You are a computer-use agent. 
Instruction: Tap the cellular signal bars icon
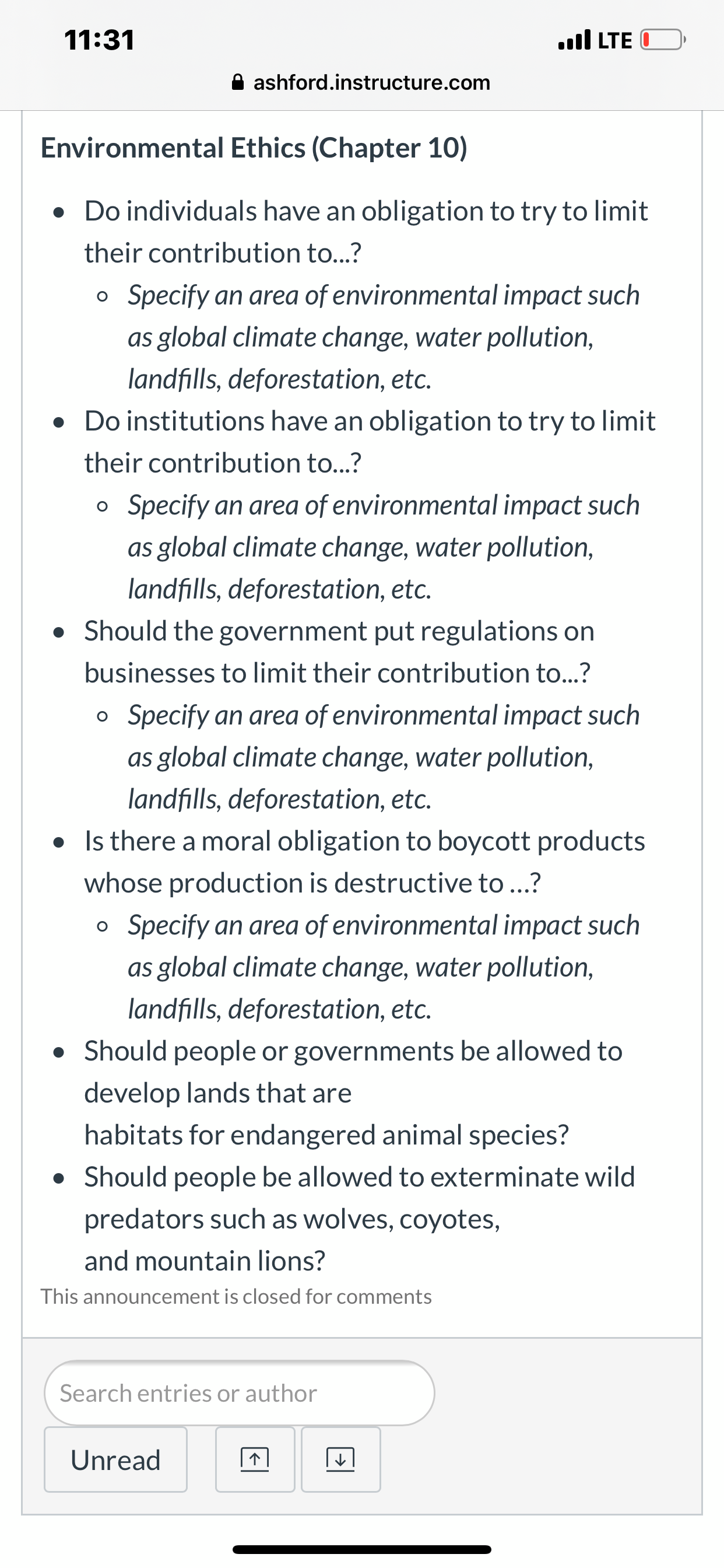[574, 40]
